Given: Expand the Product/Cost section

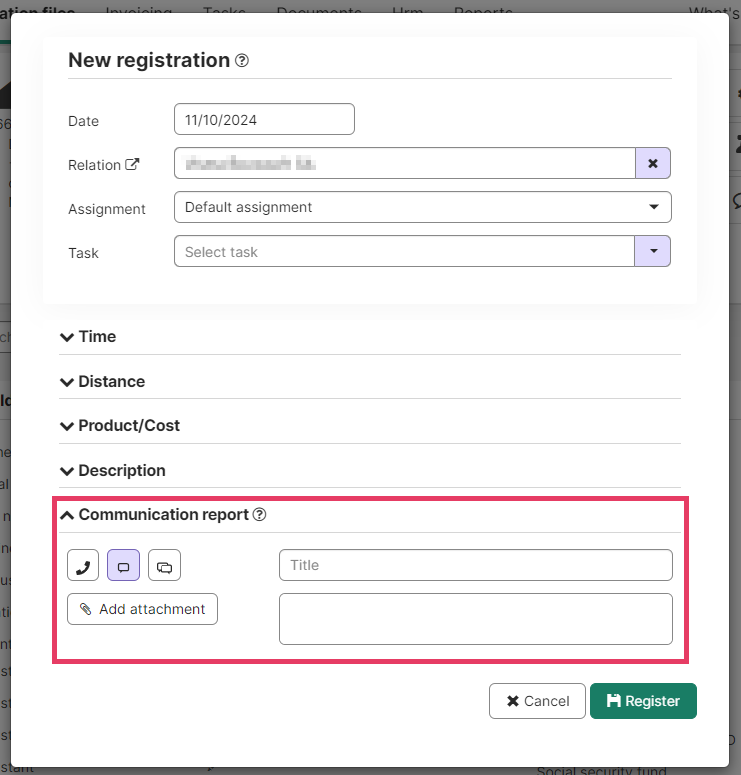Looking at the screenshot, I should click(120, 426).
